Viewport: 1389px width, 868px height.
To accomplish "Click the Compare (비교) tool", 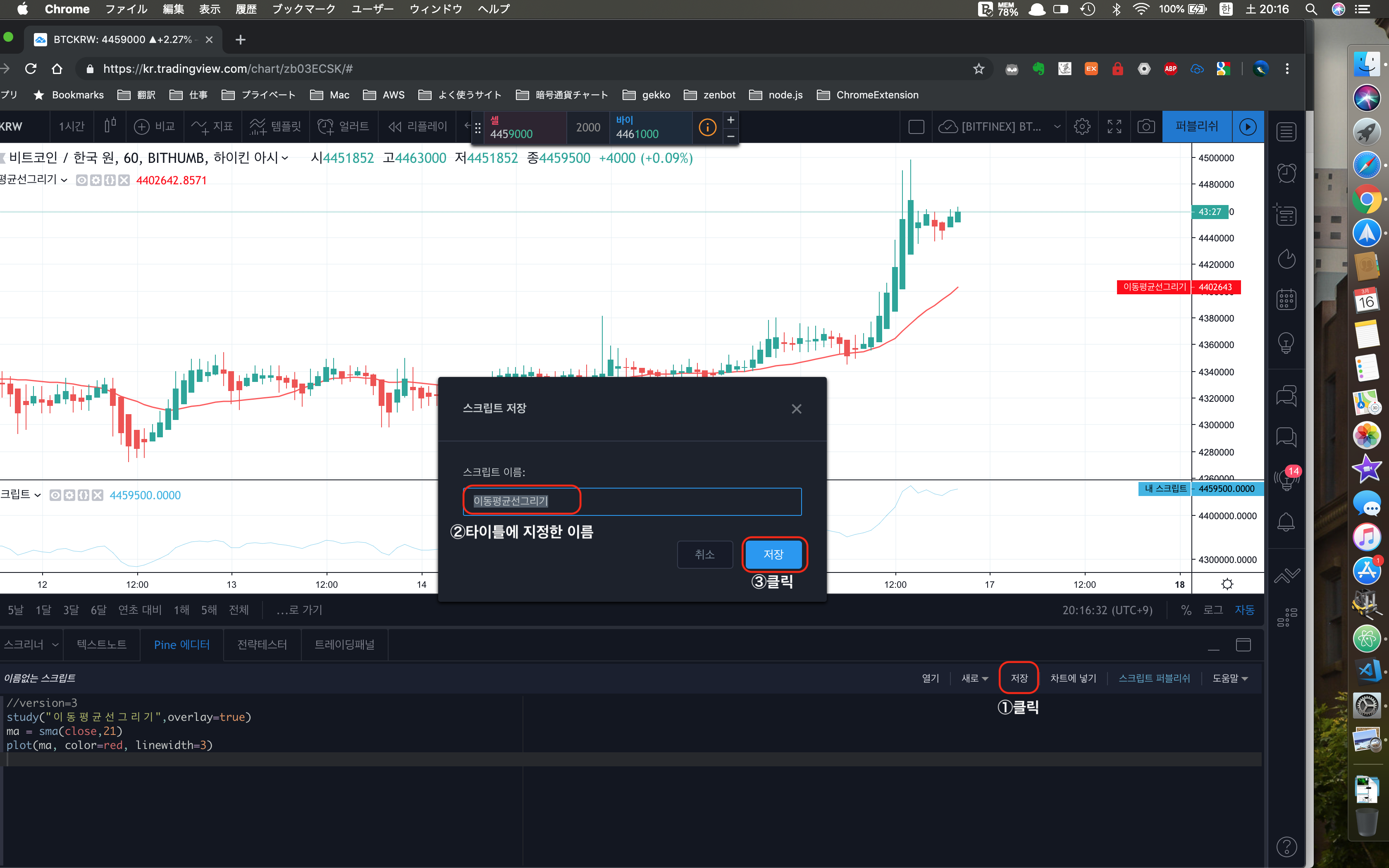I will coord(154,126).
